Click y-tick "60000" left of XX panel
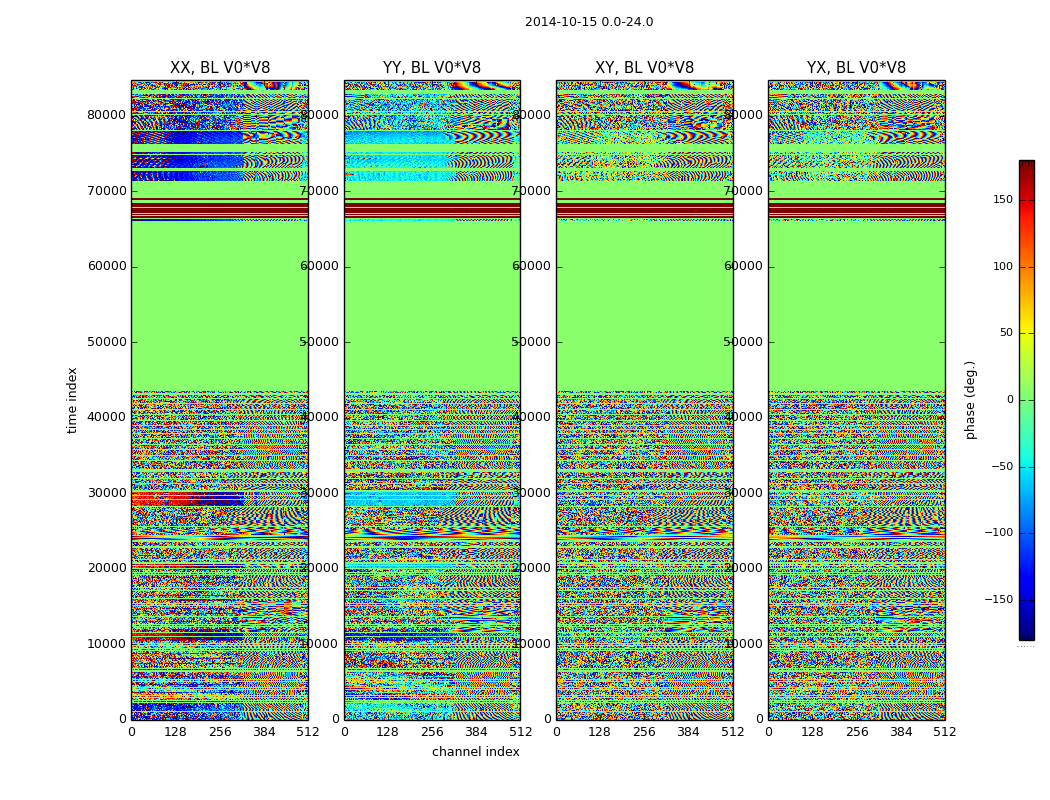1050x800 pixels. pos(106,266)
